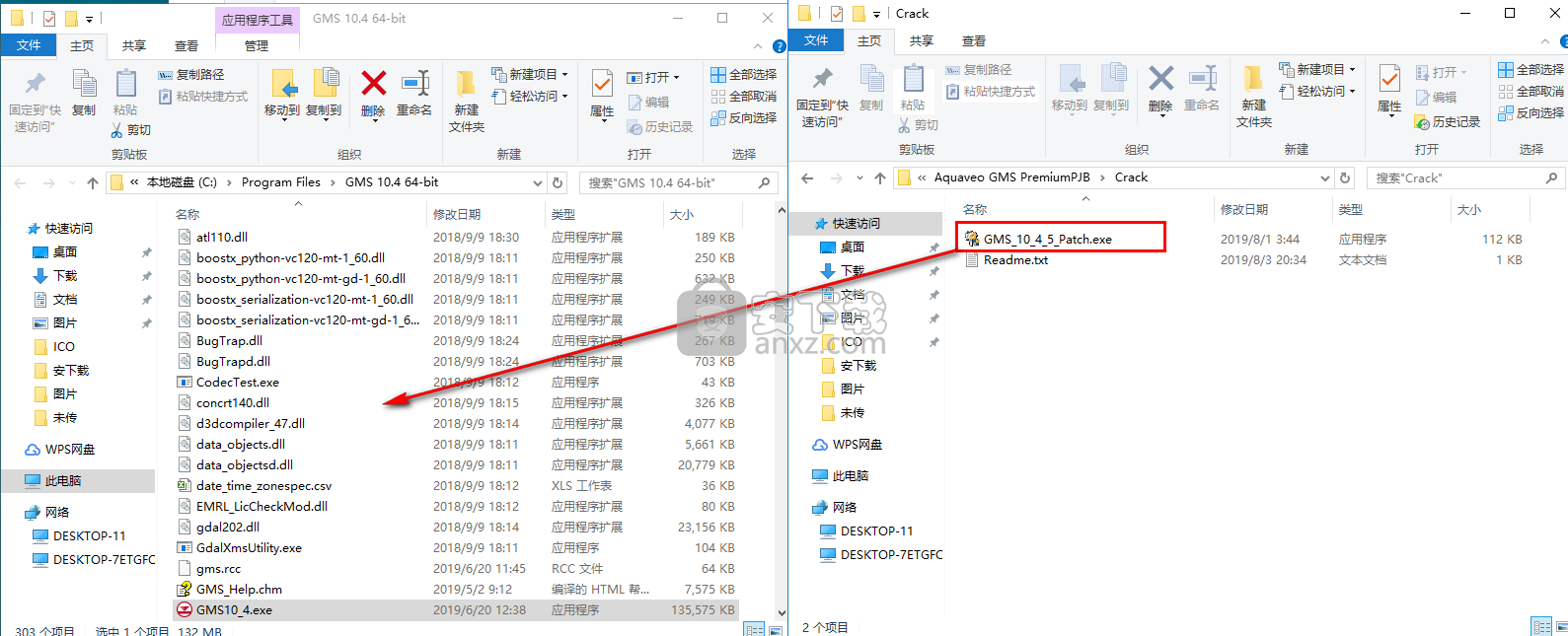The image size is (1568, 636).
Task: Open the Open dropdown in GMS ribbon
Action: pos(653,77)
